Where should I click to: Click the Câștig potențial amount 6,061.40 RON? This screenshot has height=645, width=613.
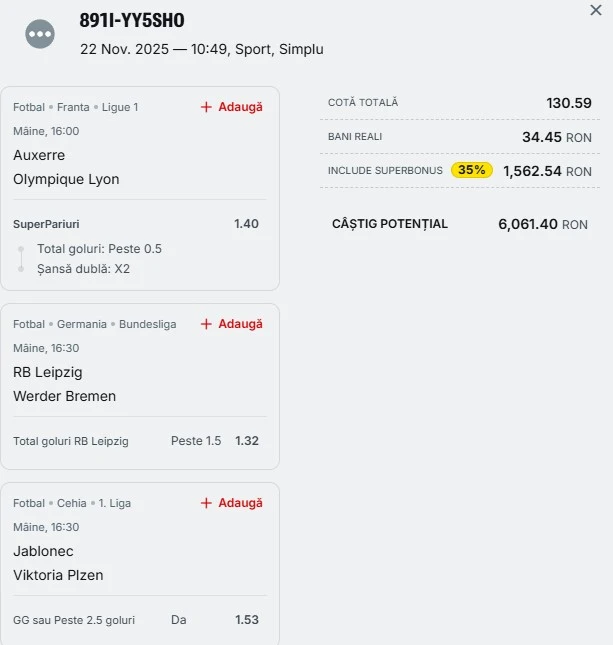click(542, 224)
